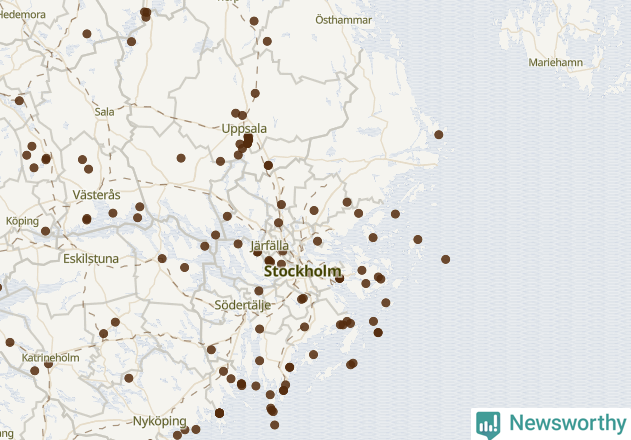Screen dimensions: 631x440
Task: Click the Köping map label
Action: tap(22, 221)
